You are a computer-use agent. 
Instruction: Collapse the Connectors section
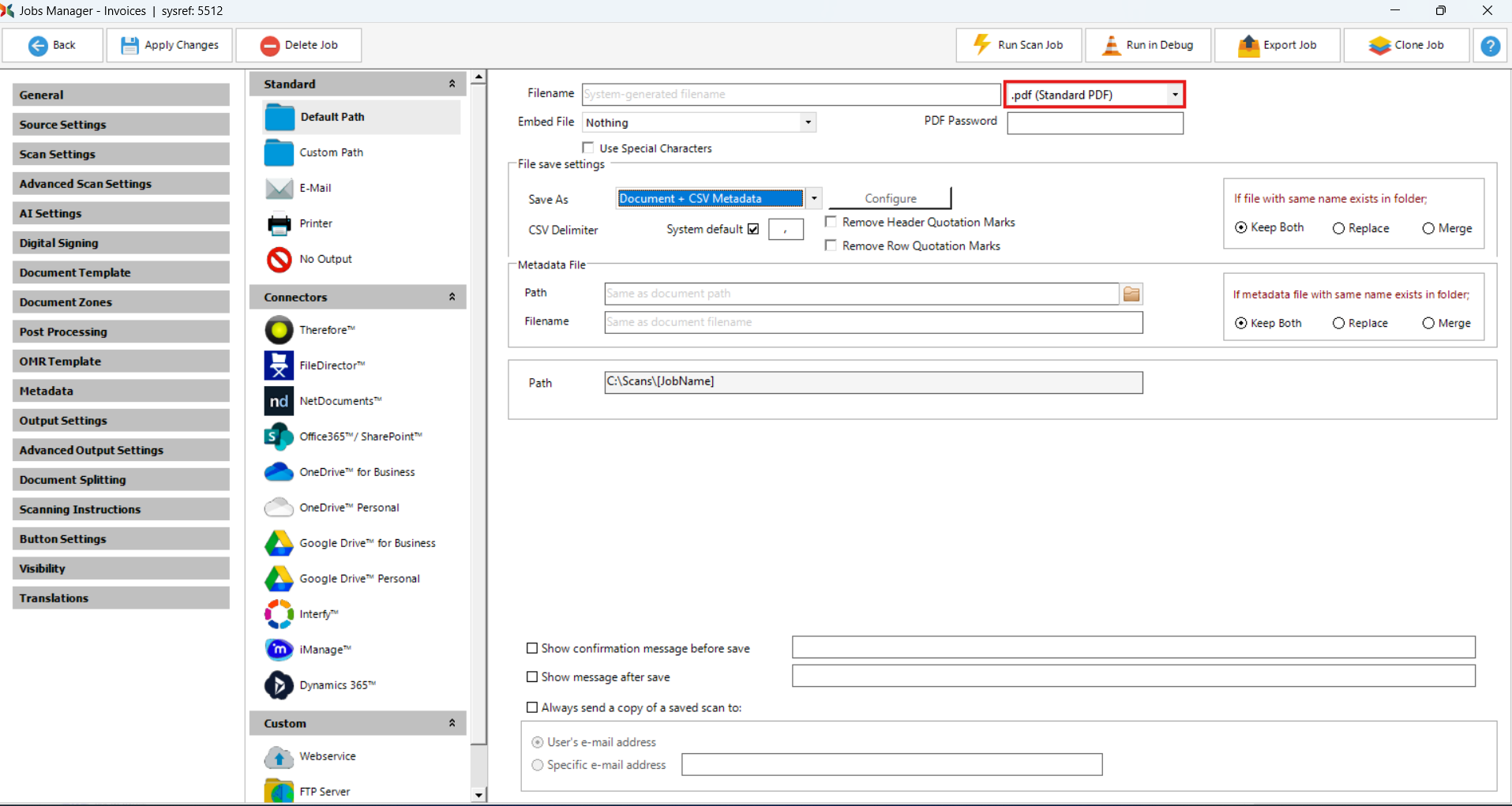coord(452,297)
